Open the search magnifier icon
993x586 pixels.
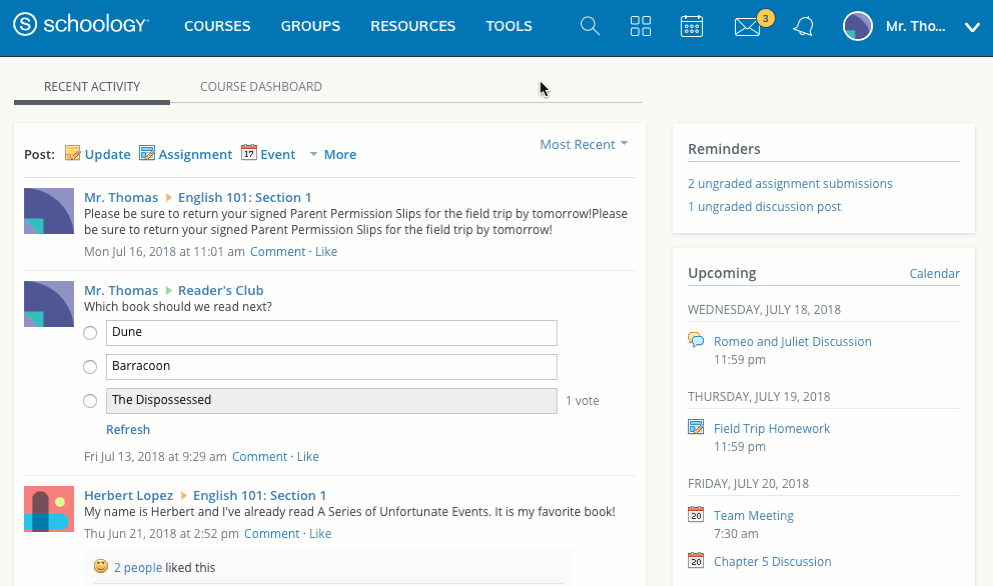coord(590,27)
